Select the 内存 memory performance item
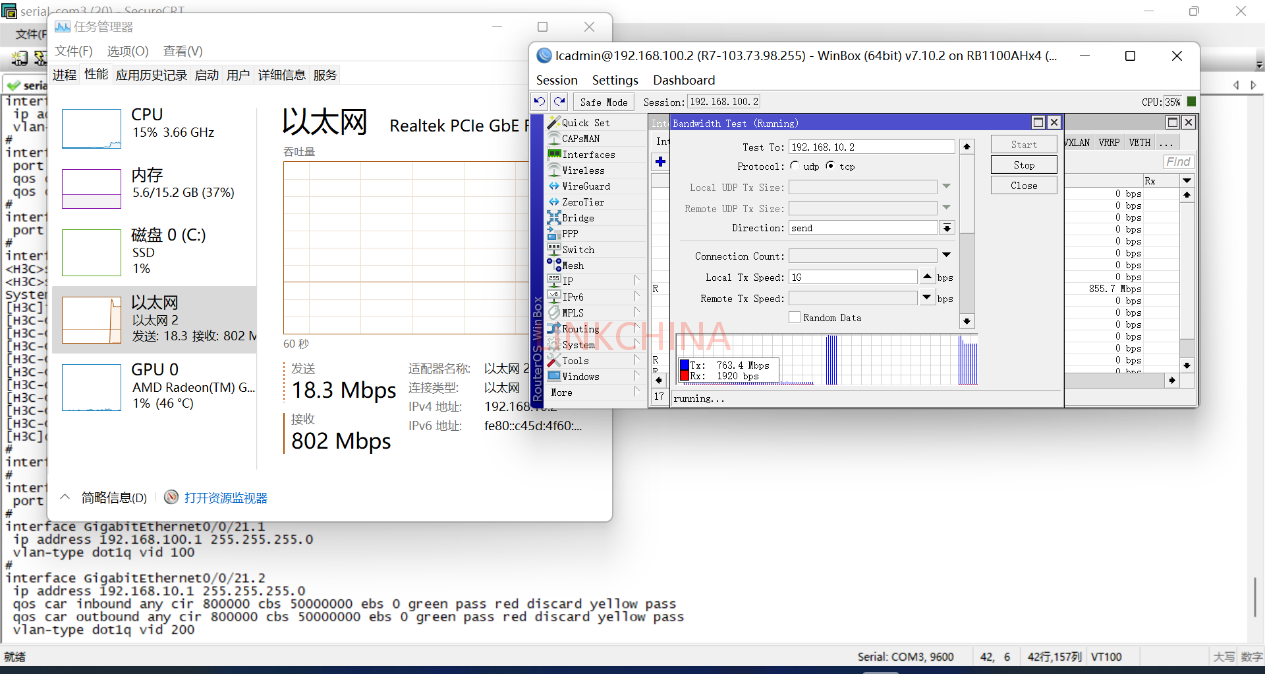Image resolution: width=1265 pixels, height=674 pixels. pos(153,188)
